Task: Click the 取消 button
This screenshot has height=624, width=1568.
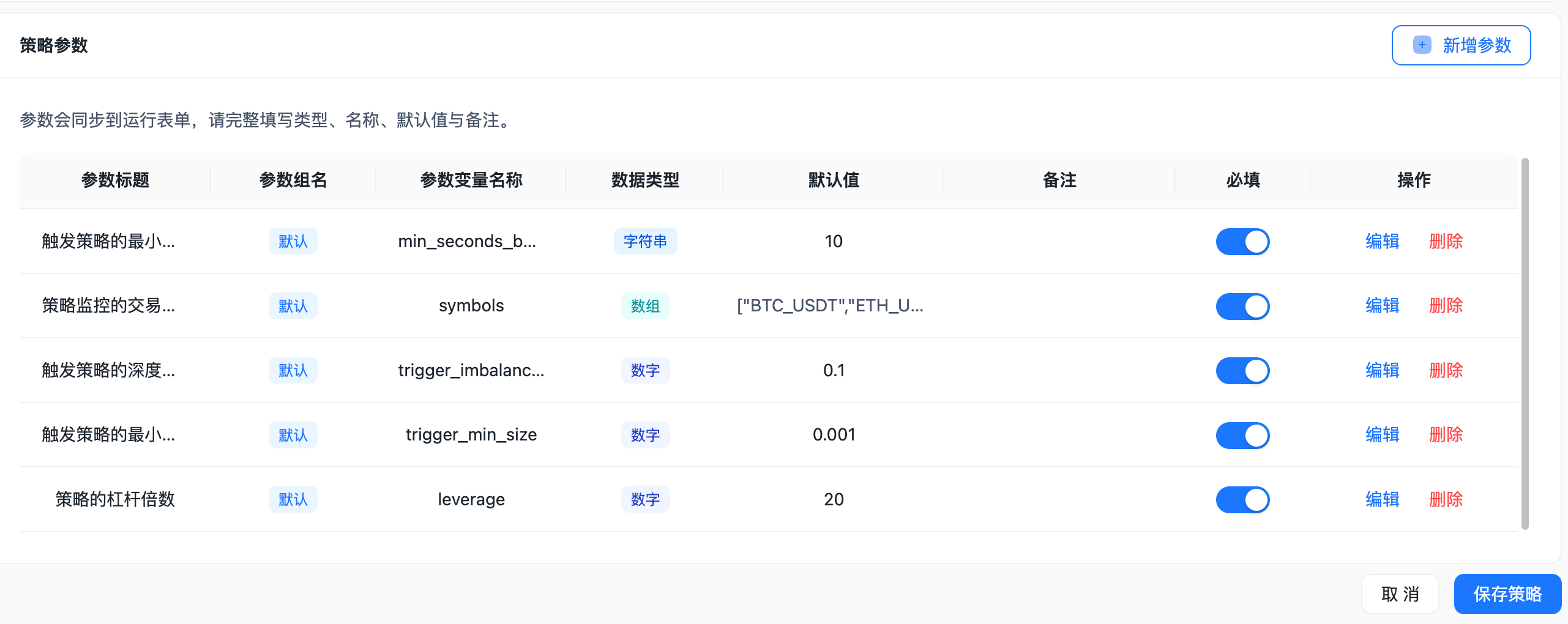Action: pyautogui.click(x=1400, y=593)
